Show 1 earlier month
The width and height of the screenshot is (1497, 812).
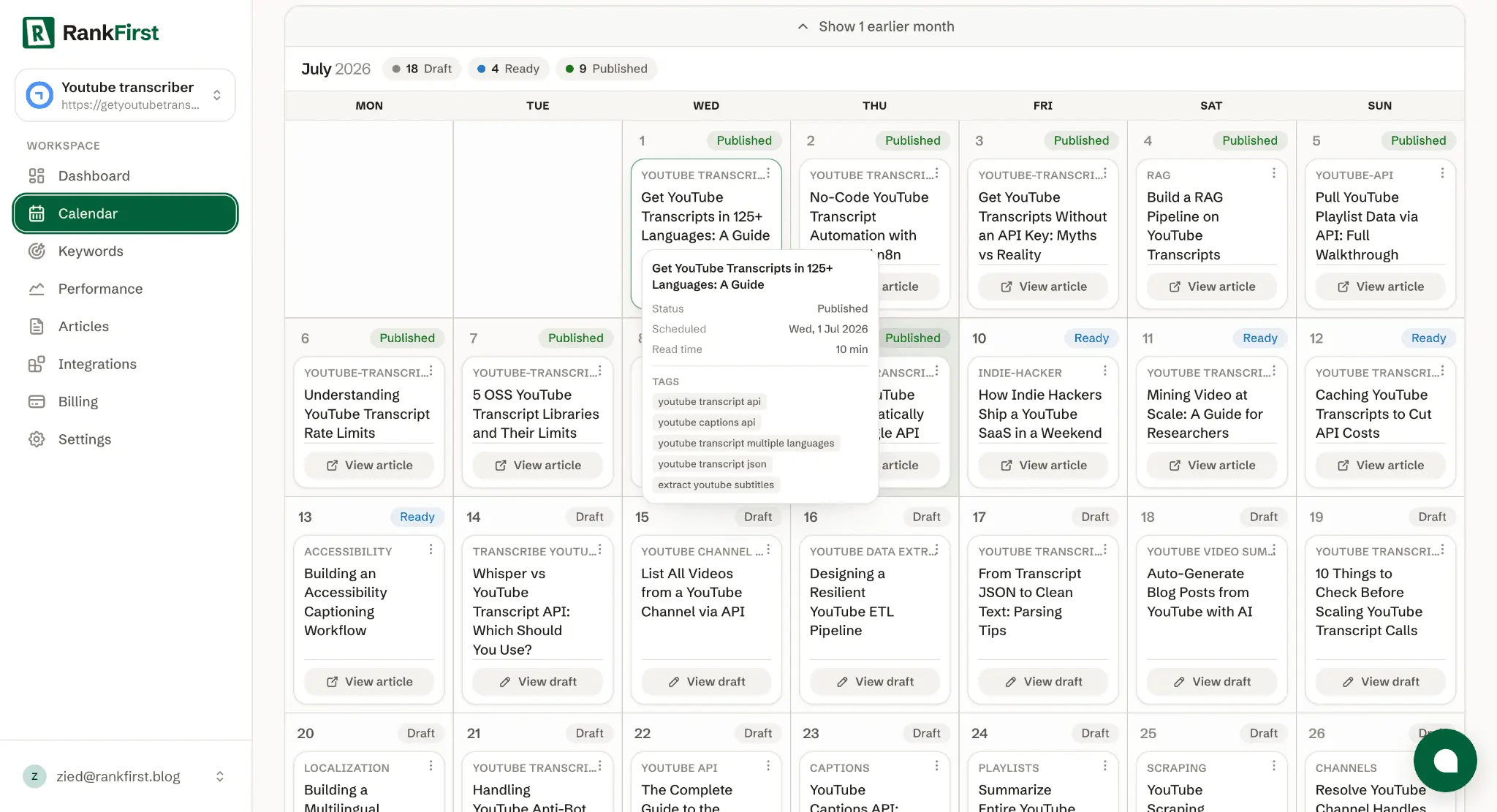click(x=874, y=26)
